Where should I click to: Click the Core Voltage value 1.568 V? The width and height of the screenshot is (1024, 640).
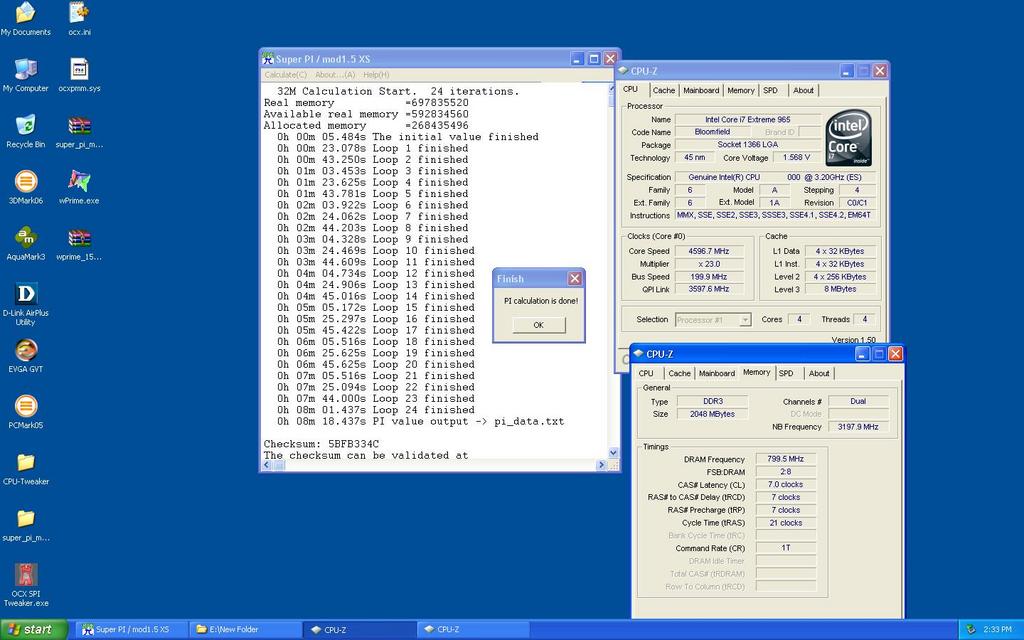[x=796, y=157]
